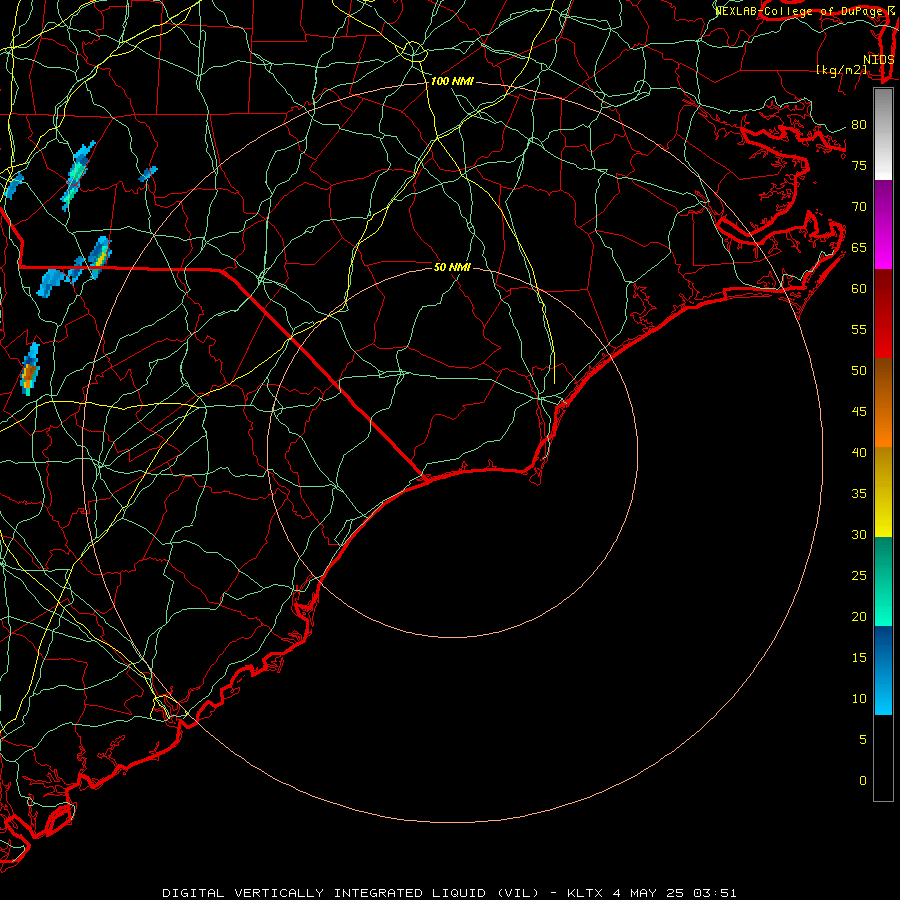Select the black bottom segment of the color scale
Image resolution: width=900 pixels, height=900 pixels.
click(x=883, y=758)
